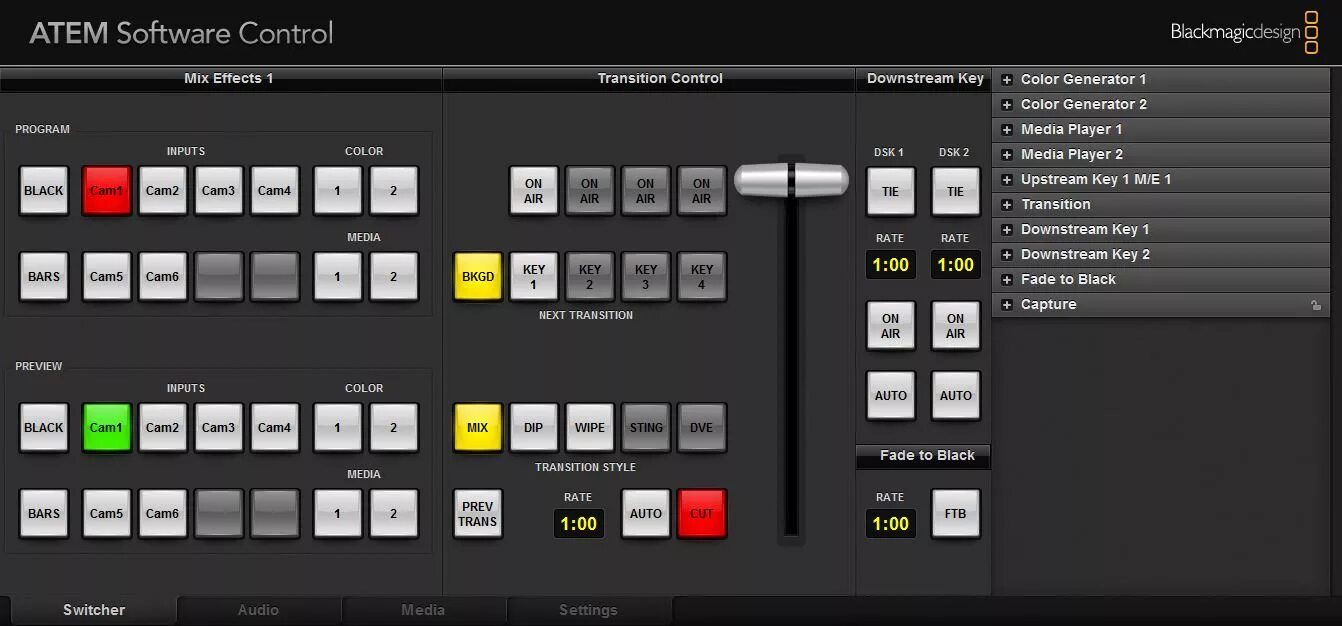Put DSK 2 ON AIR

point(956,326)
